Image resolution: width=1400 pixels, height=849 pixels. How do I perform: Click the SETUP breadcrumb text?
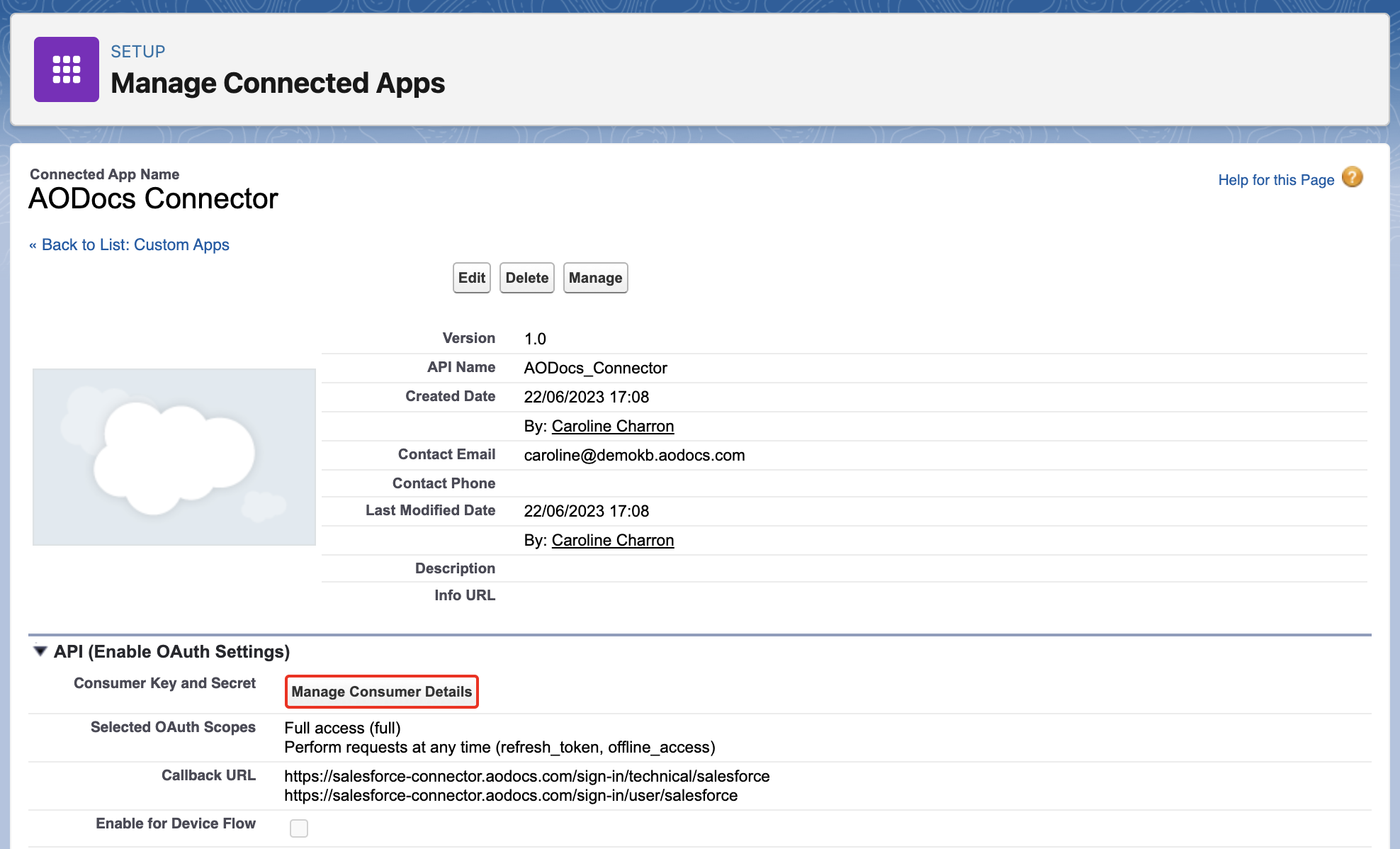click(x=137, y=52)
